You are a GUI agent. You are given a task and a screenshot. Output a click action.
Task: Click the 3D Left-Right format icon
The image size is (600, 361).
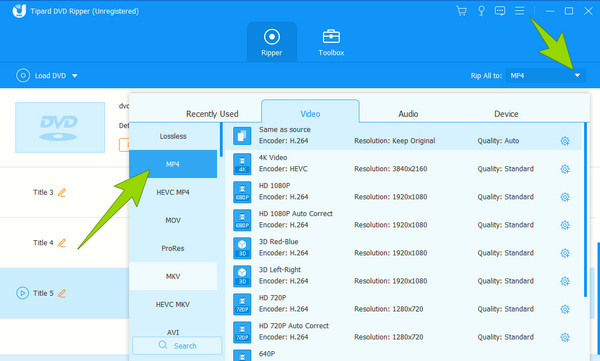point(242,276)
